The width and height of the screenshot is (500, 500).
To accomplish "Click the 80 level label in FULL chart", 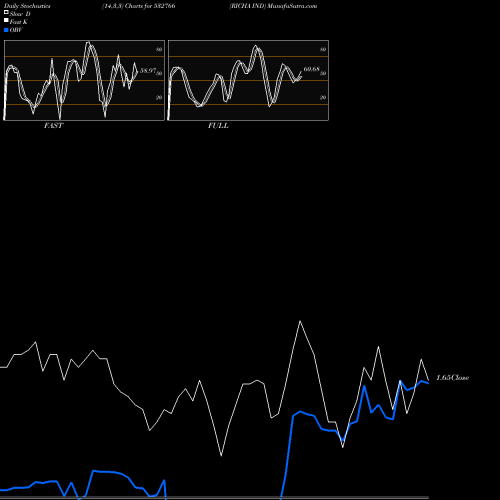I will [323, 49].
